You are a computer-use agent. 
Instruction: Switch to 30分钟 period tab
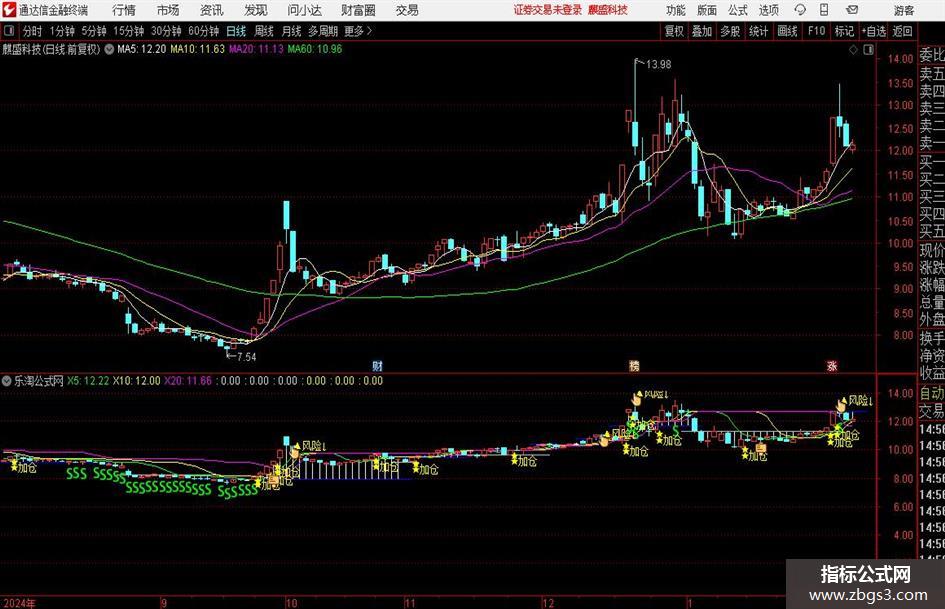pyautogui.click(x=166, y=31)
